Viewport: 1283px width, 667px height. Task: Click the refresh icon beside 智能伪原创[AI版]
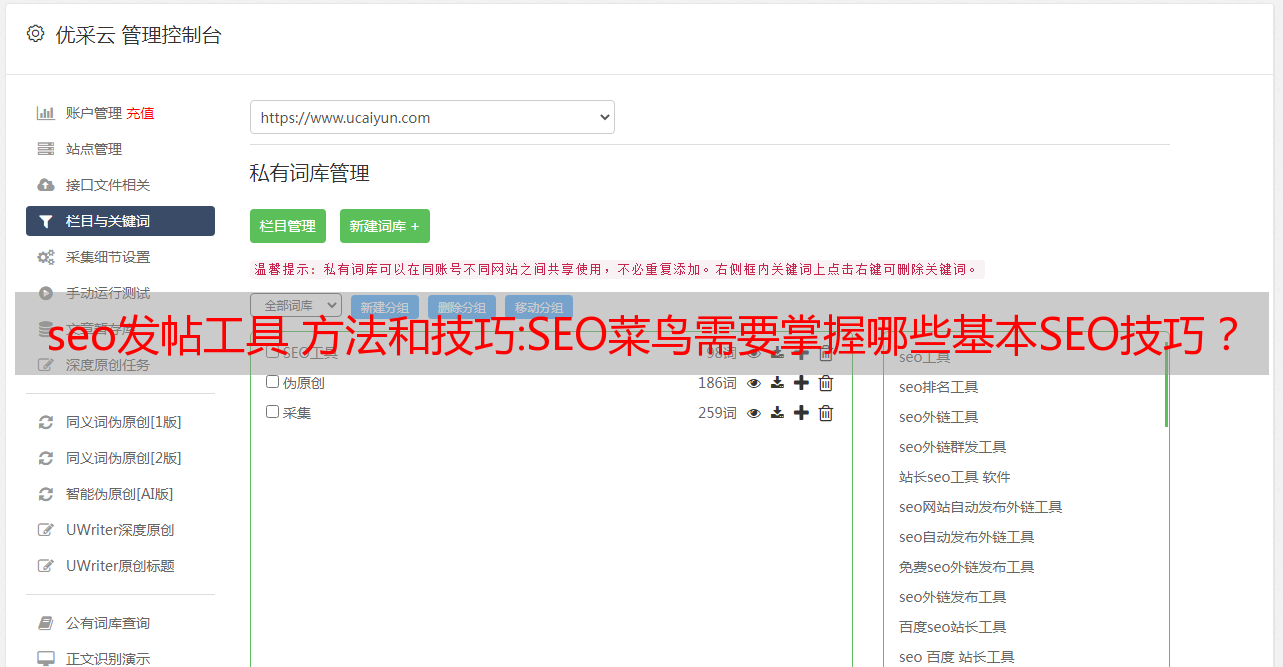[45, 494]
